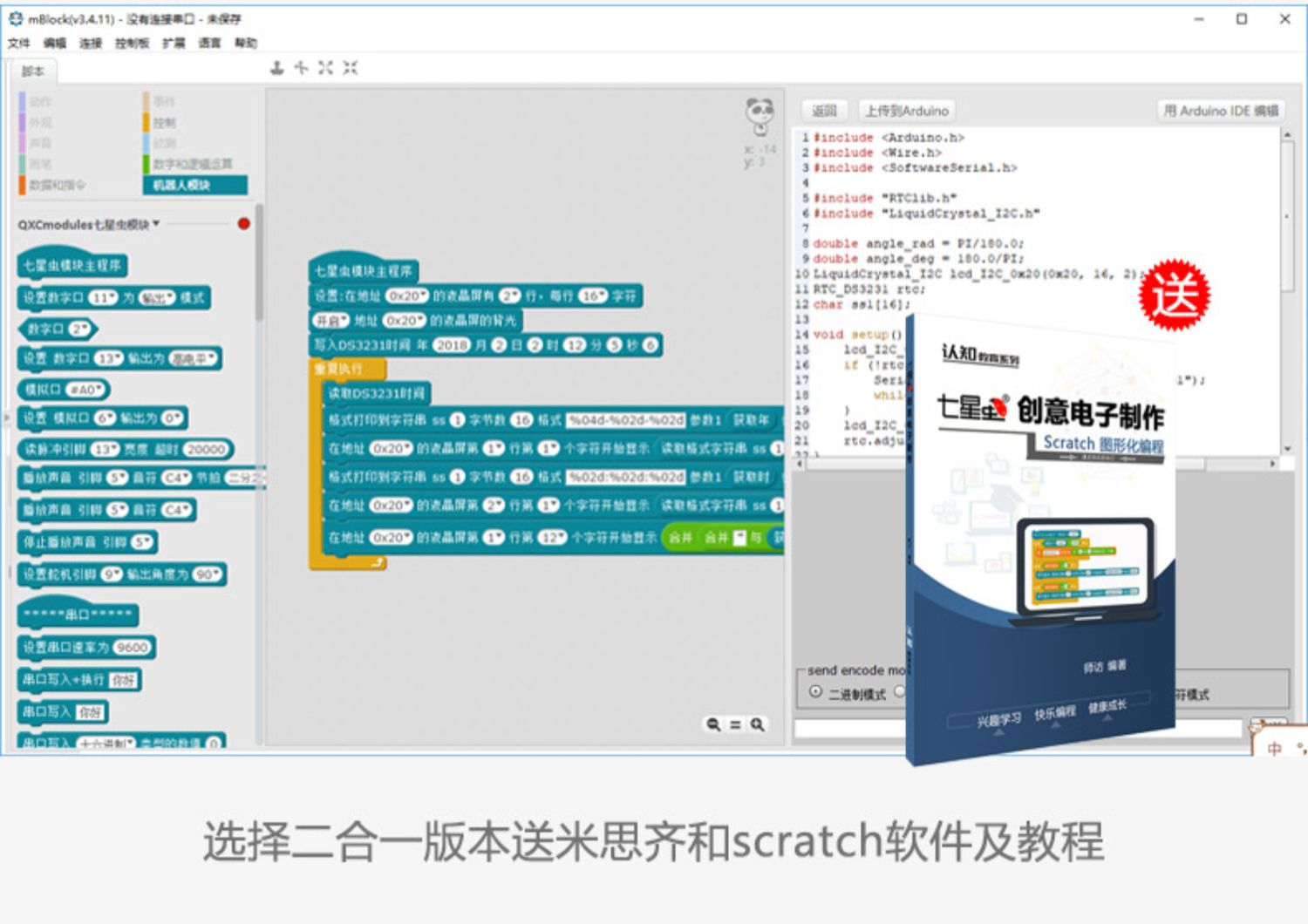
Task: Click the code pane scroll-down arrow
Action: click(x=1287, y=449)
